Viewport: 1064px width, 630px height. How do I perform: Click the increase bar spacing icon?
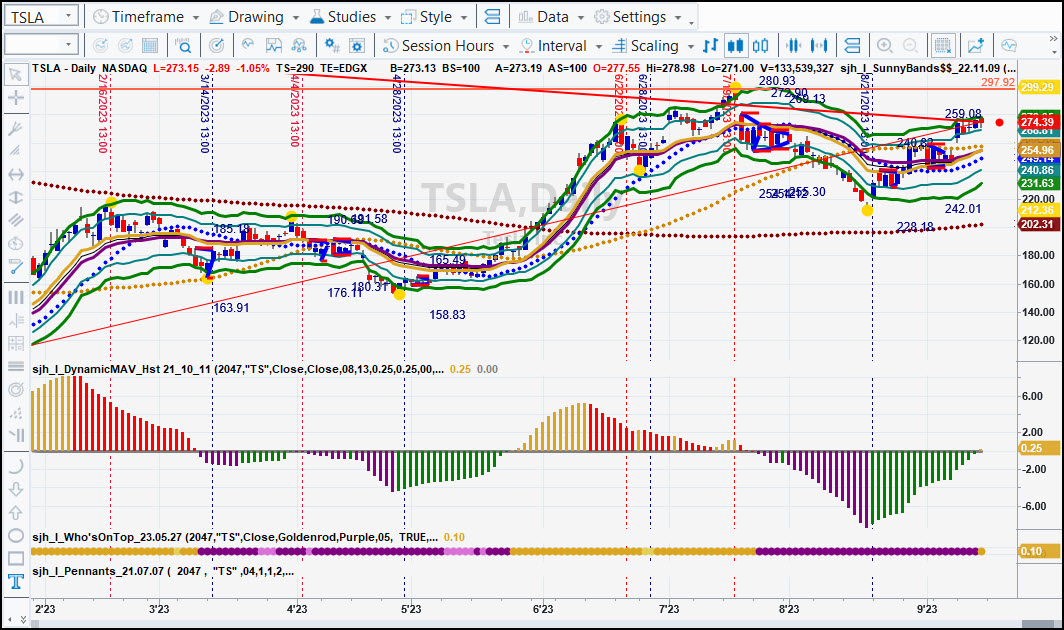coord(819,45)
